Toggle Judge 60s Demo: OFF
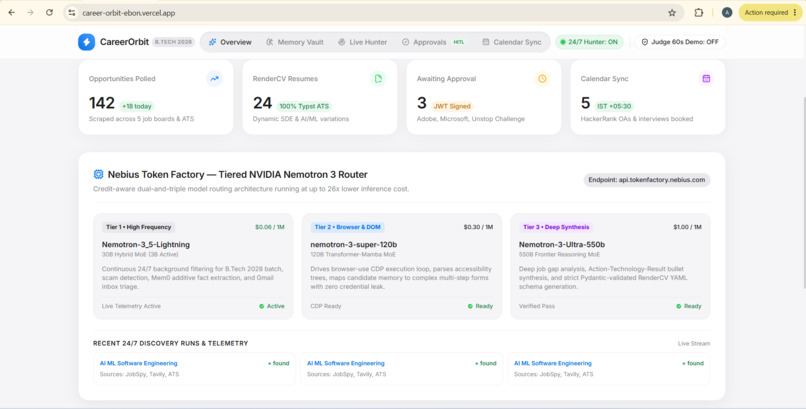This screenshot has width=806, height=409. click(x=680, y=42)
